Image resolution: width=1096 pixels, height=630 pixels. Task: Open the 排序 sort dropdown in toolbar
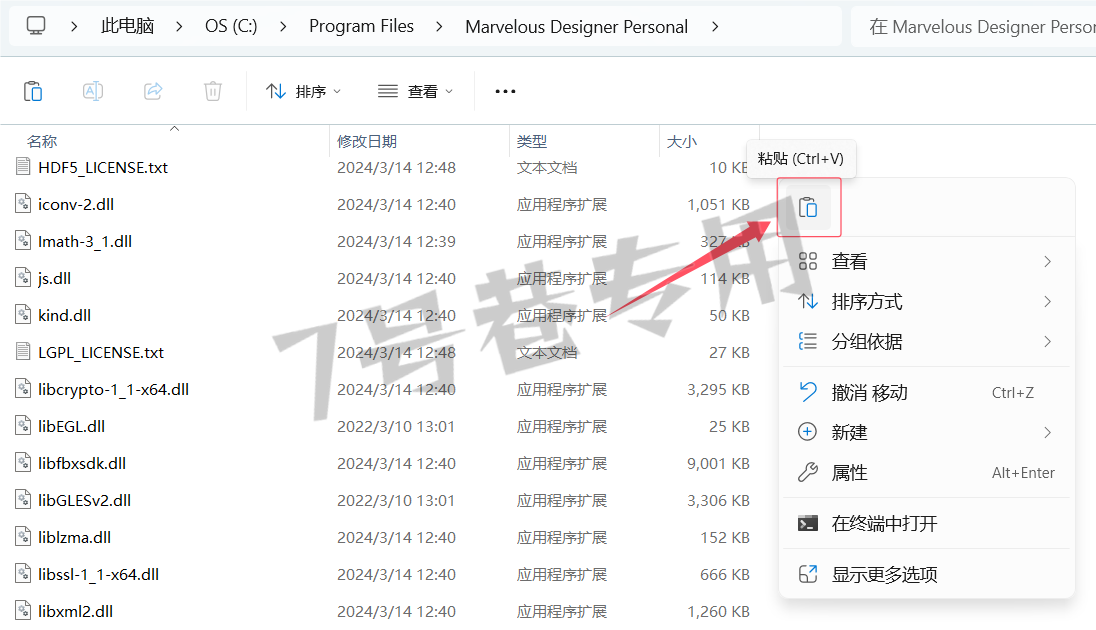click(303, 92)
